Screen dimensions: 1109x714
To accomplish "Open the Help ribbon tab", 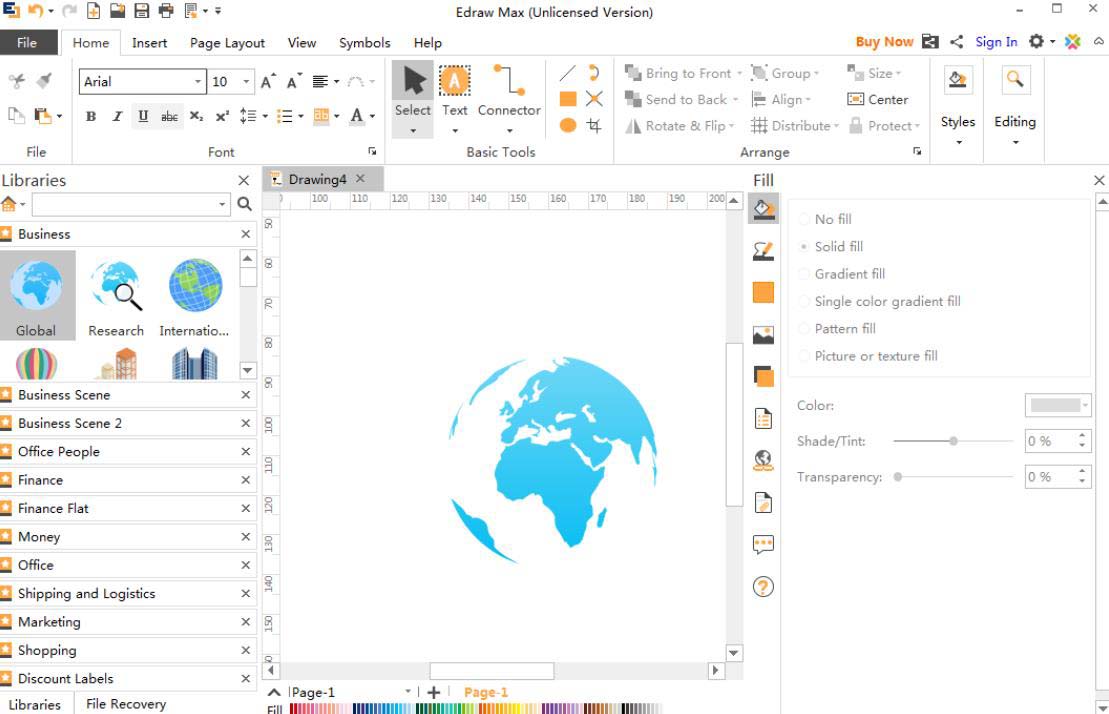I will [427, 42].
